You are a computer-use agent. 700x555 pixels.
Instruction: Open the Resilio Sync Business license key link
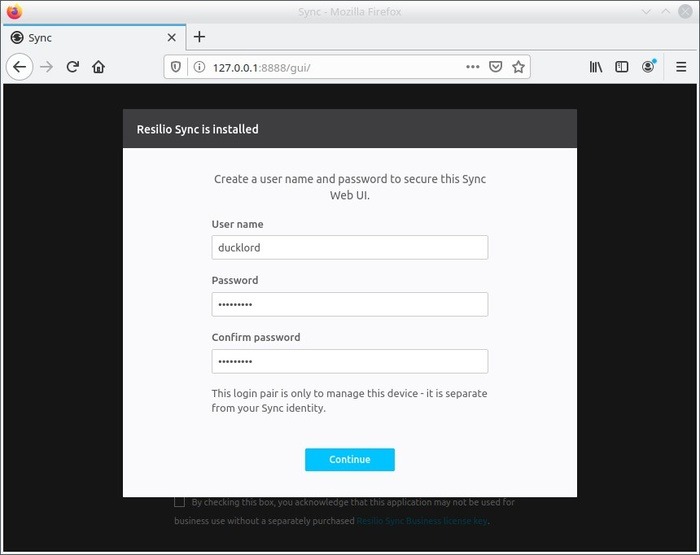[422, 521]
